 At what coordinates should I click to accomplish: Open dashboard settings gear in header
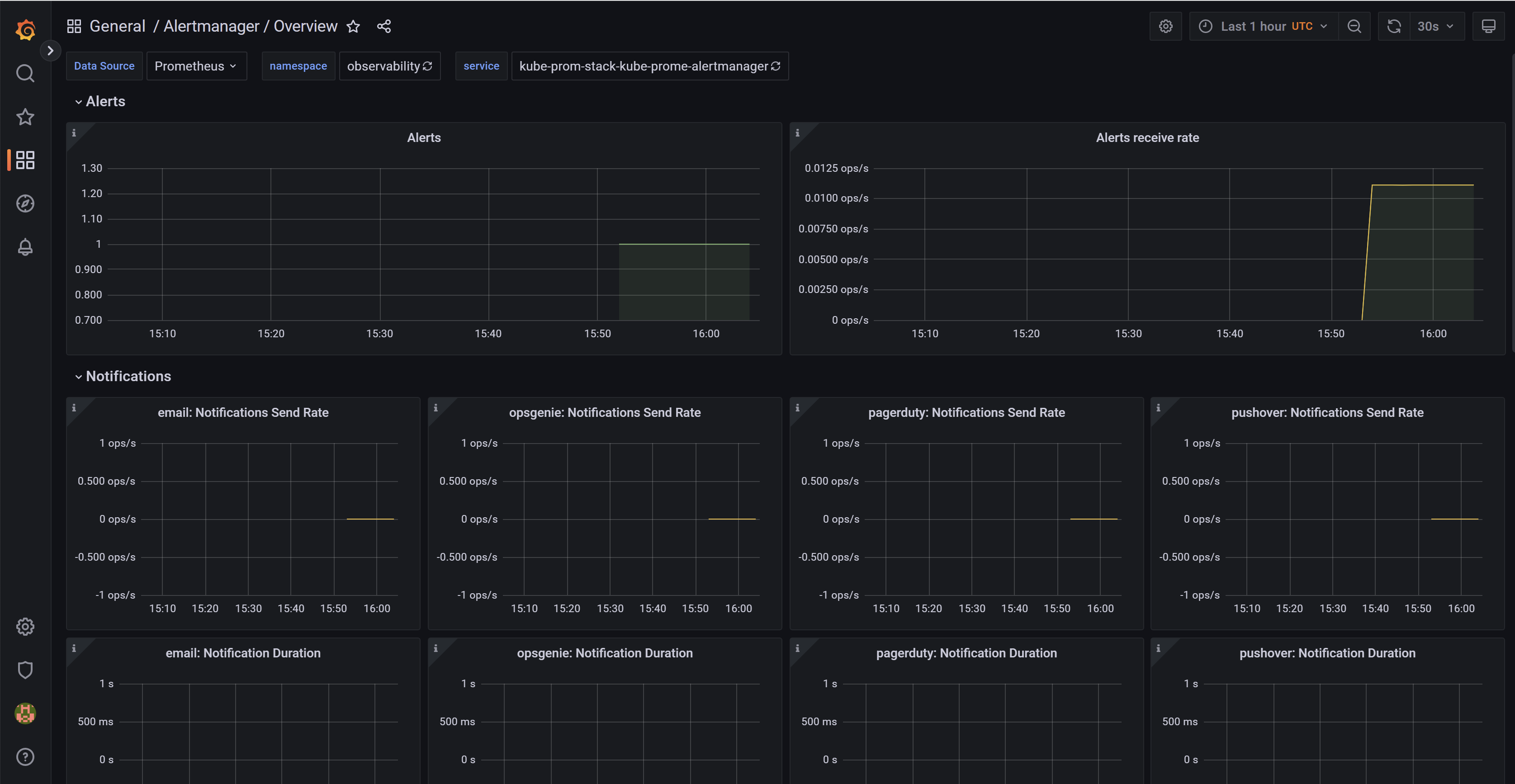1166,27
